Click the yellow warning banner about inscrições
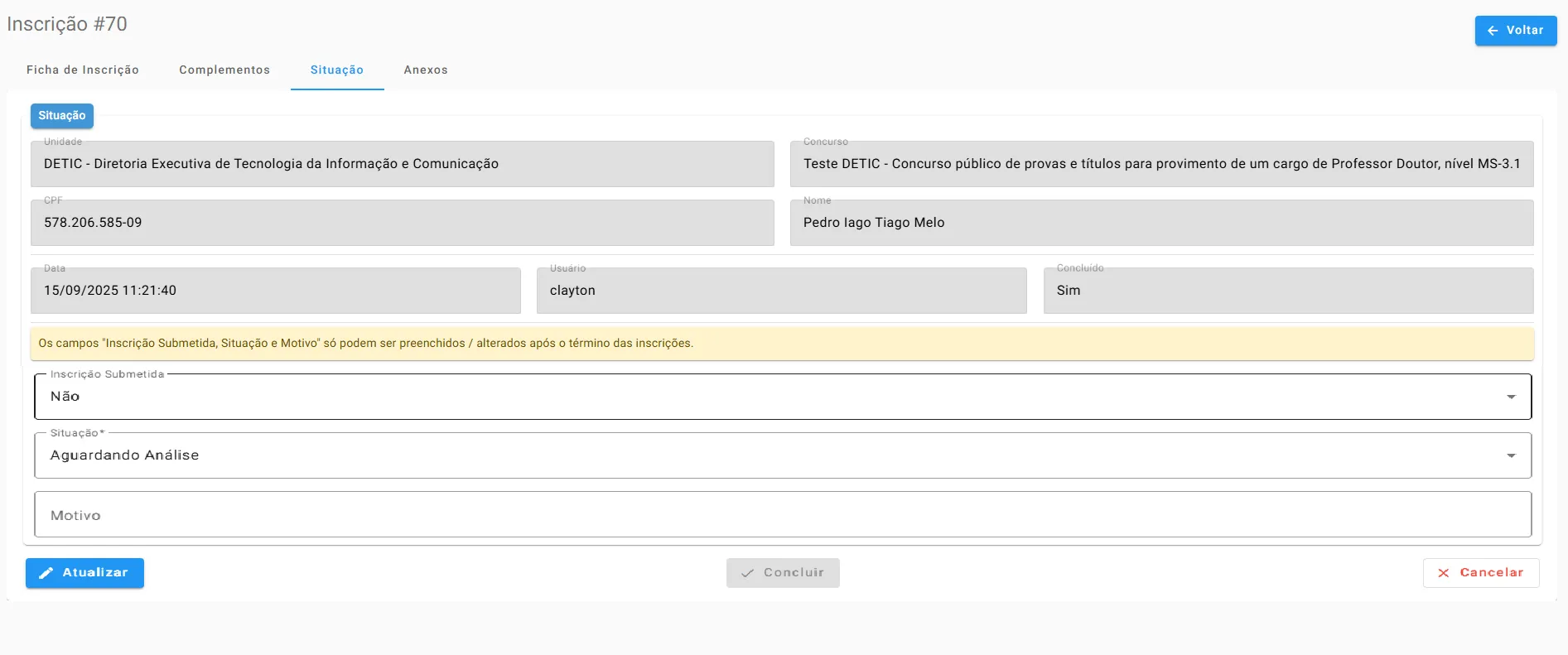This screenshot has height=655, width=1568. tap(782, 344)
